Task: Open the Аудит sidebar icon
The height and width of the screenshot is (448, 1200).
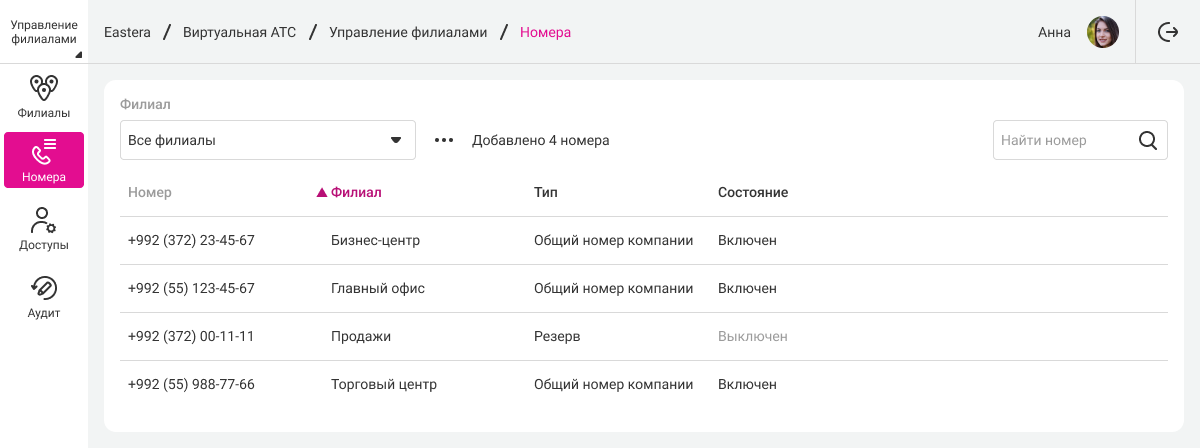Action: point(44,289)
